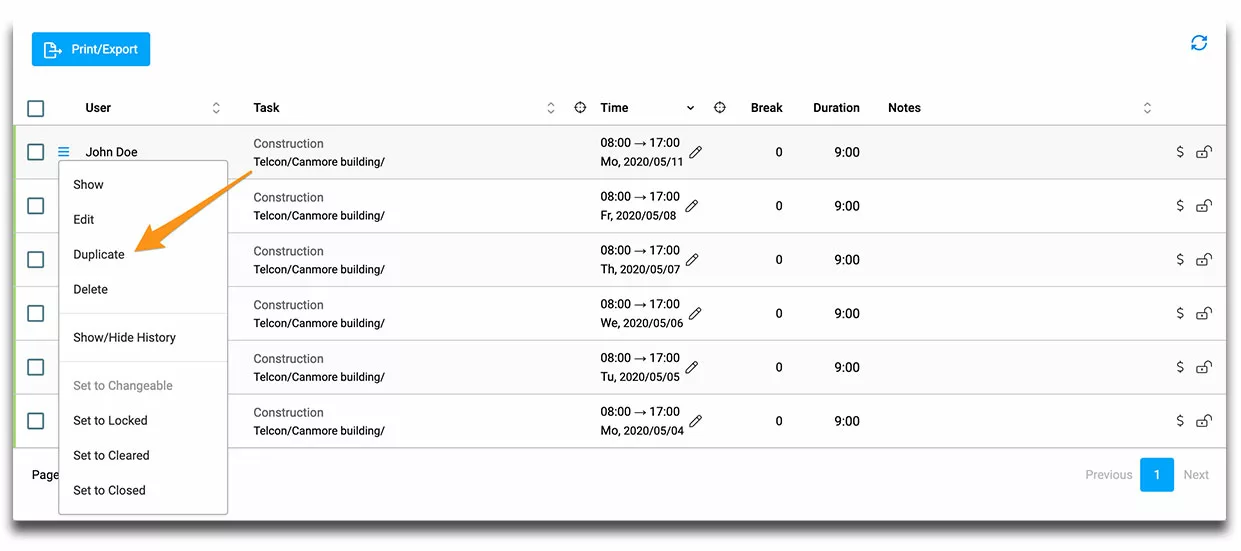Click the Print/Export button
This screenshot has width=1241, height=551.
[91, 49]
